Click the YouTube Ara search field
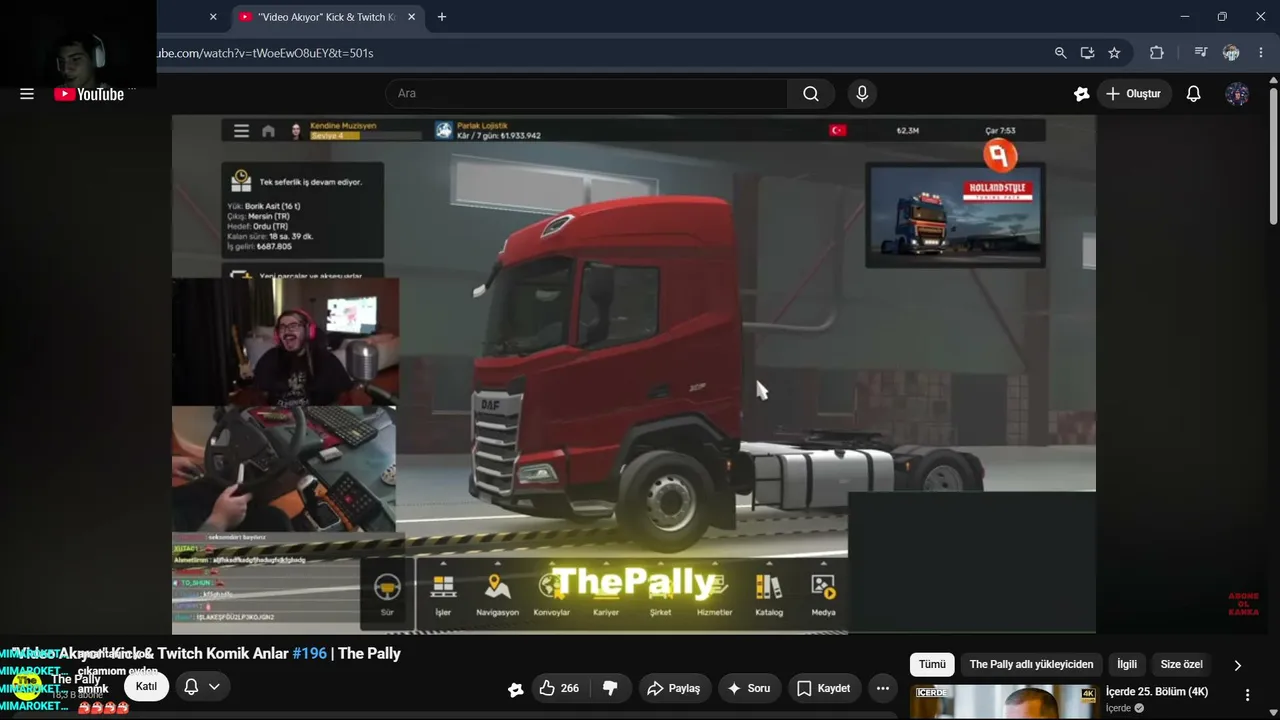The width and height of the screenshot is (1280, 720). (x=586, y=94)
